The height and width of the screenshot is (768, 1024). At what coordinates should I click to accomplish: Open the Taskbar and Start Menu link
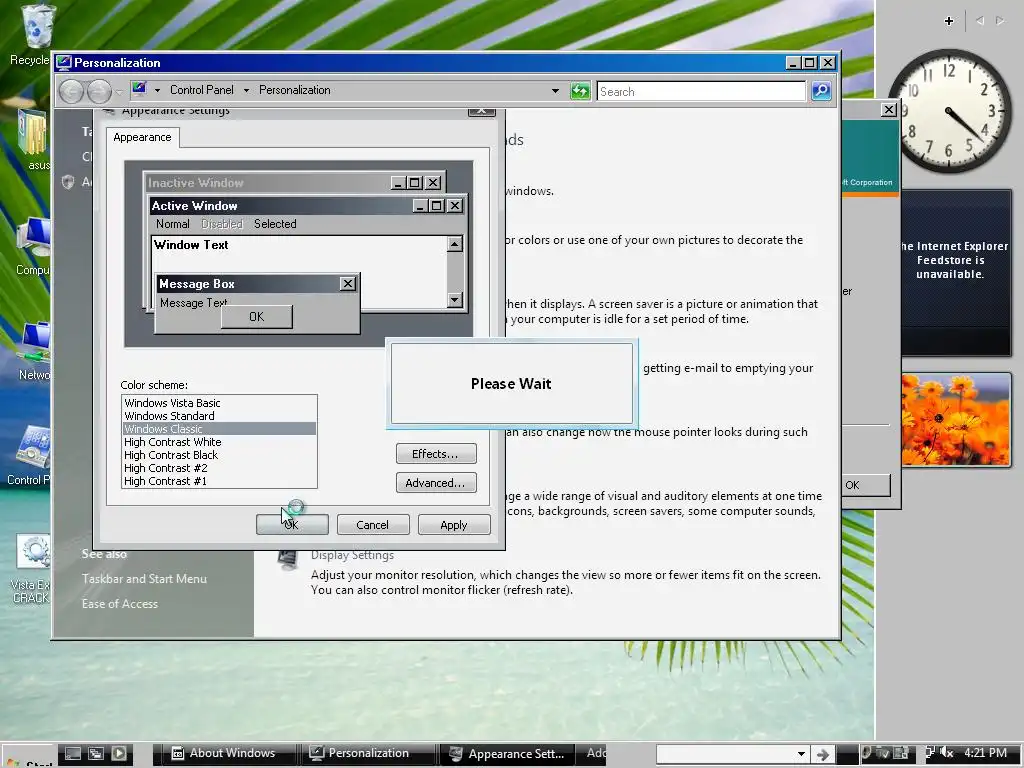(144, 579)
